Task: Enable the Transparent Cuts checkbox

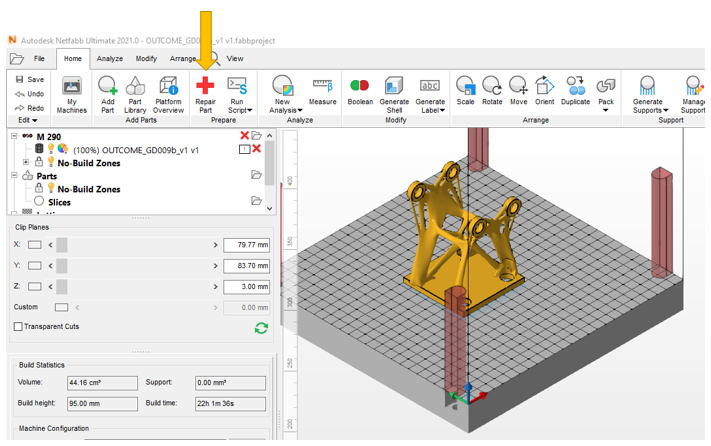Action: tap(18, 327)
